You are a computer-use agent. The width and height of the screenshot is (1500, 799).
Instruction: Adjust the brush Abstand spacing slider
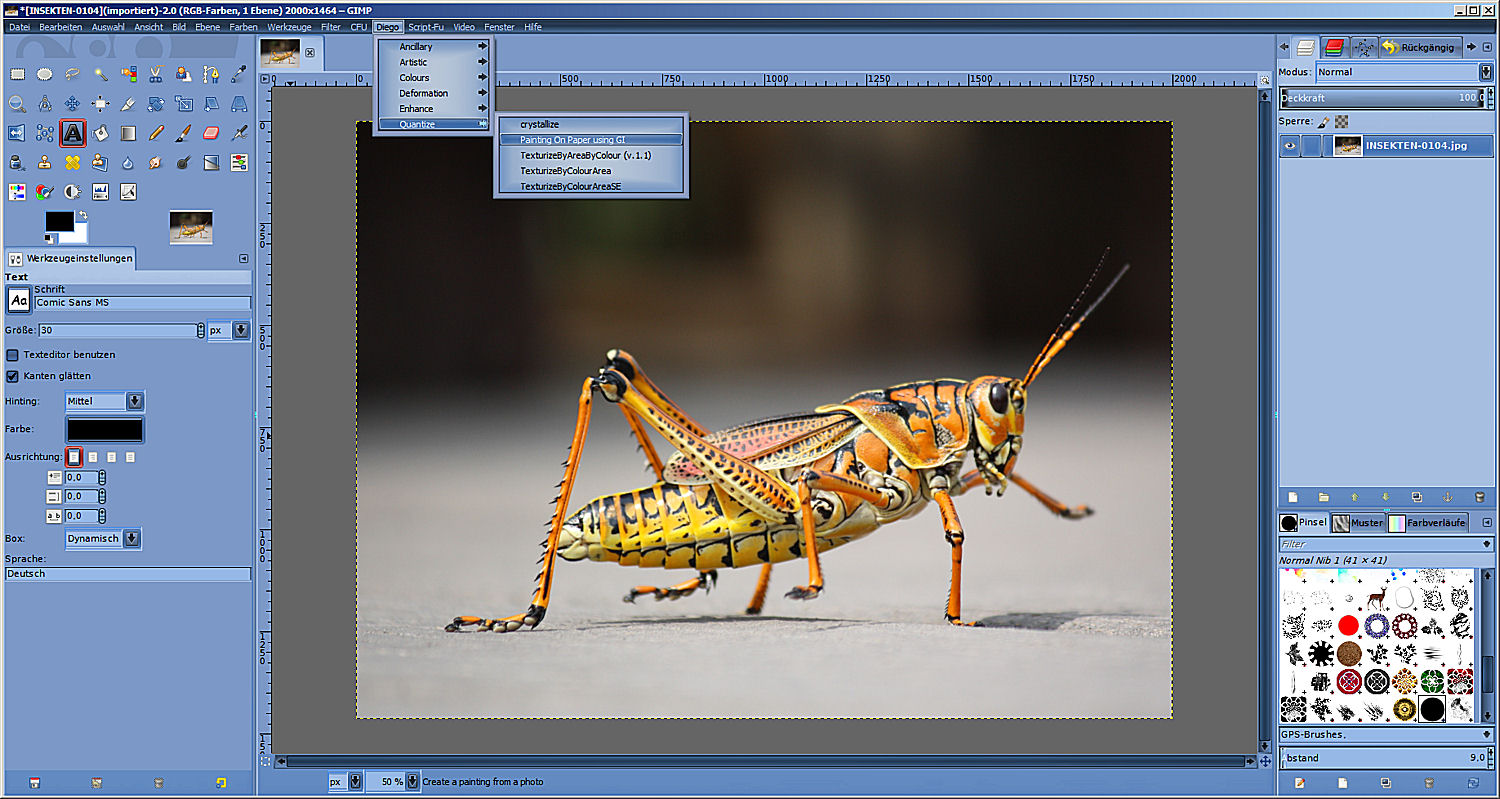point(1384,758)
